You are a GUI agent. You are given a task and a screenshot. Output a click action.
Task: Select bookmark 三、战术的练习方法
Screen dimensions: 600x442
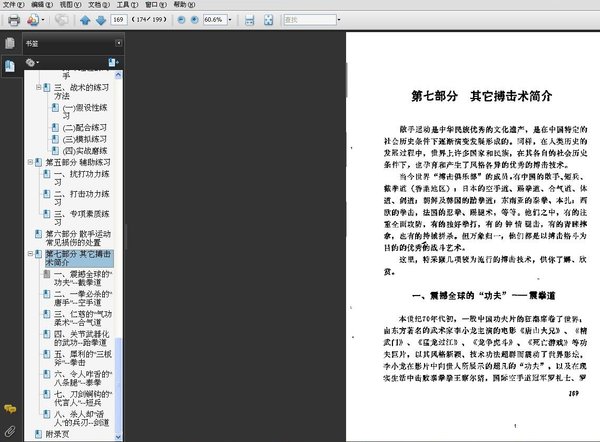point(82,91)
